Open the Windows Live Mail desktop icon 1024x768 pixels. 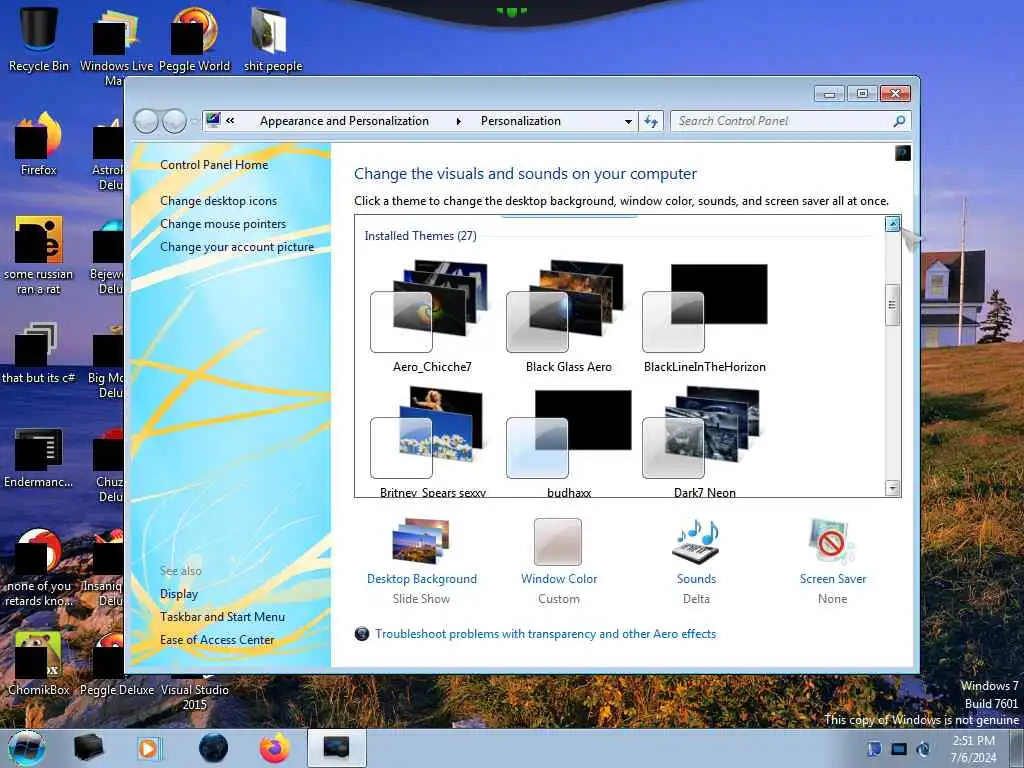(116, 44)
